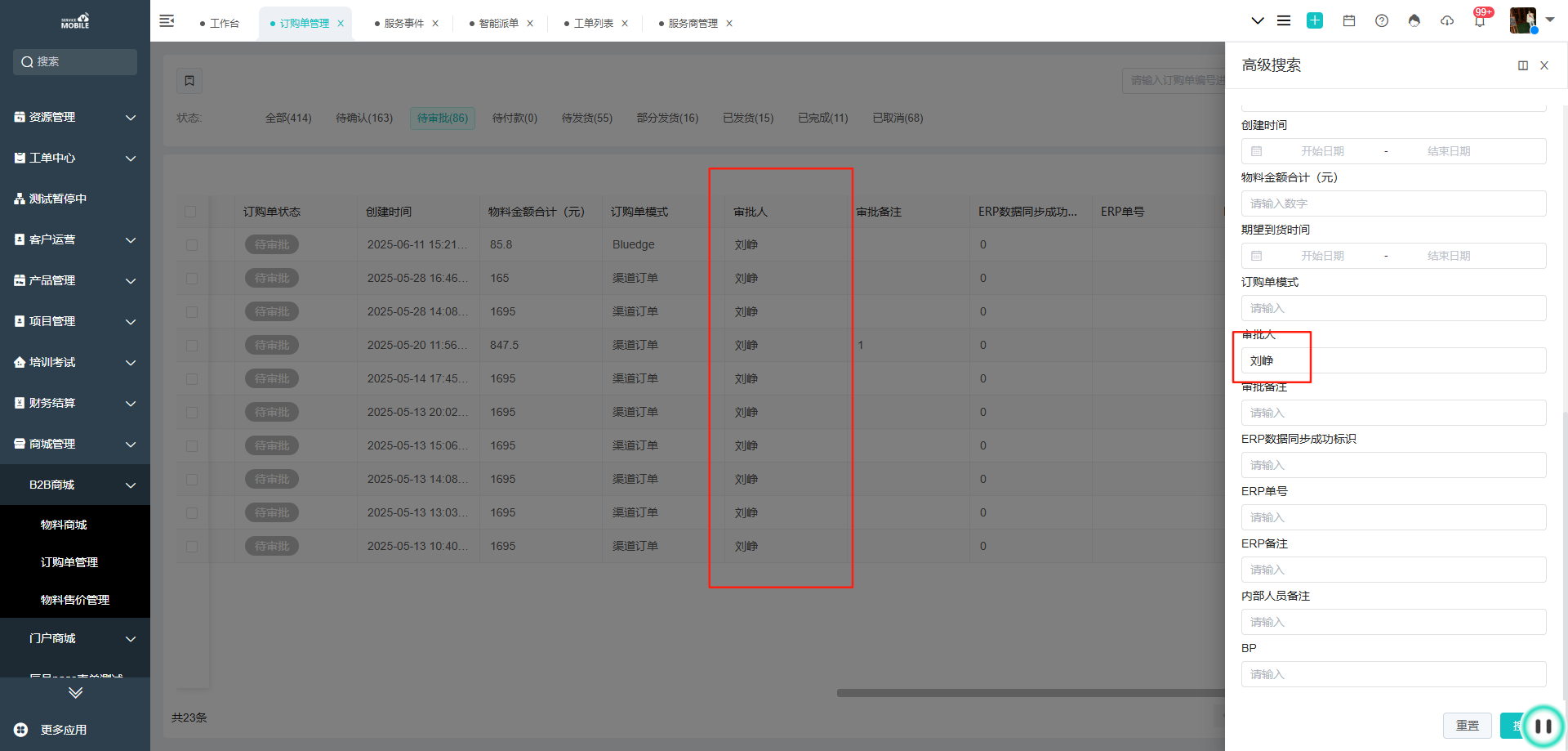Switch to the 工单列表 tab
The width and height of the screenshot is (1568, 751).
point(594,24)
